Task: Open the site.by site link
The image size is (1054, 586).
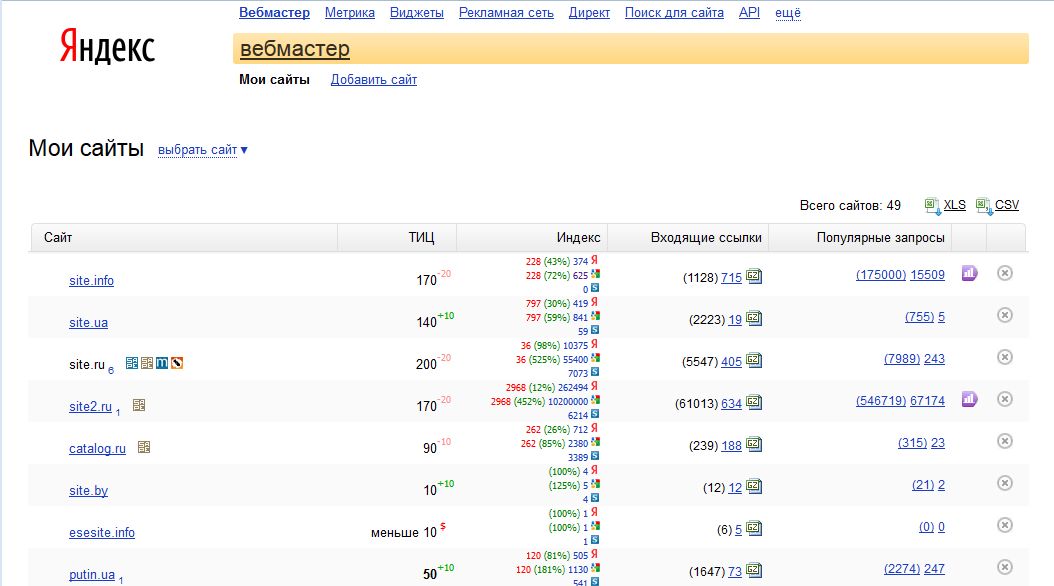Action: (x=88, y=491)
